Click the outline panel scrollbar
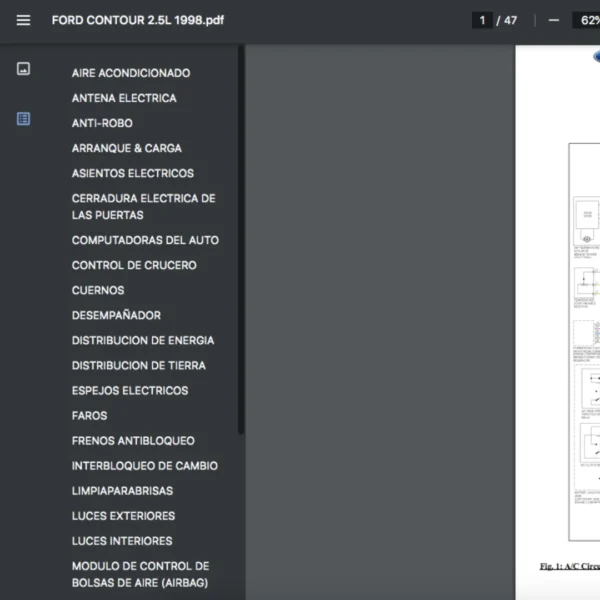Viewport: 600px width, 600px height. click(x=241, y=240)
